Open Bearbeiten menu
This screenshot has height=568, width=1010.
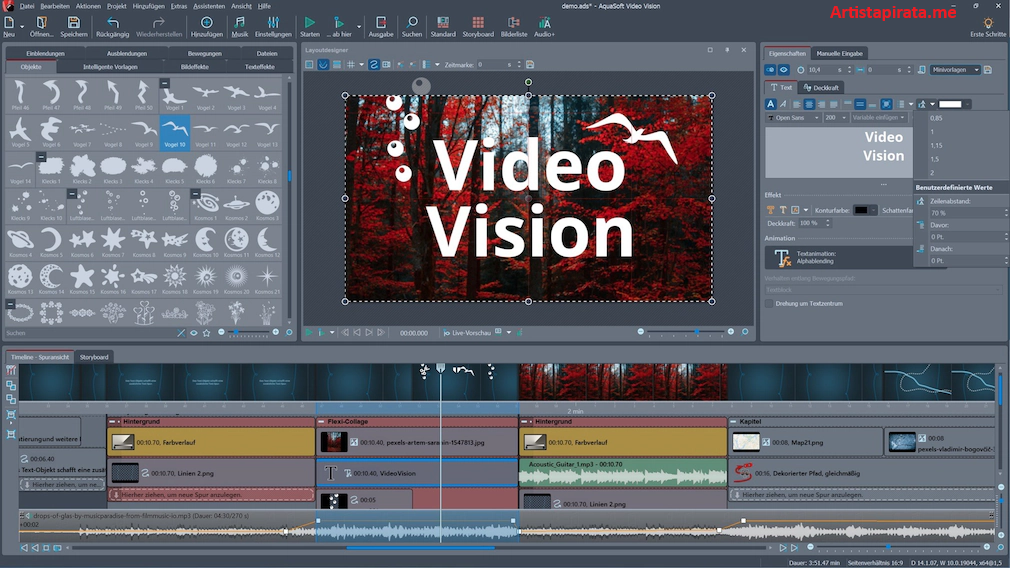point(55,6)
